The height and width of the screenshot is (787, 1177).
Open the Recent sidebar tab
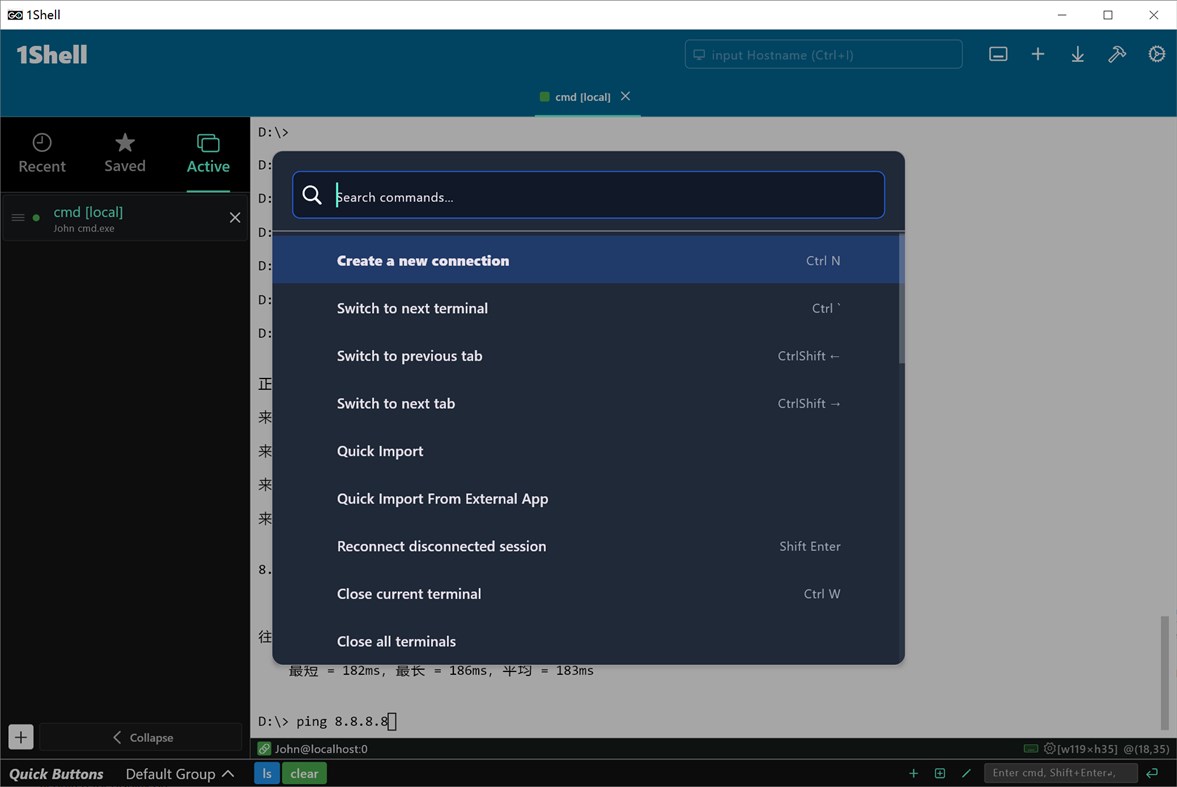click(42, 154)
